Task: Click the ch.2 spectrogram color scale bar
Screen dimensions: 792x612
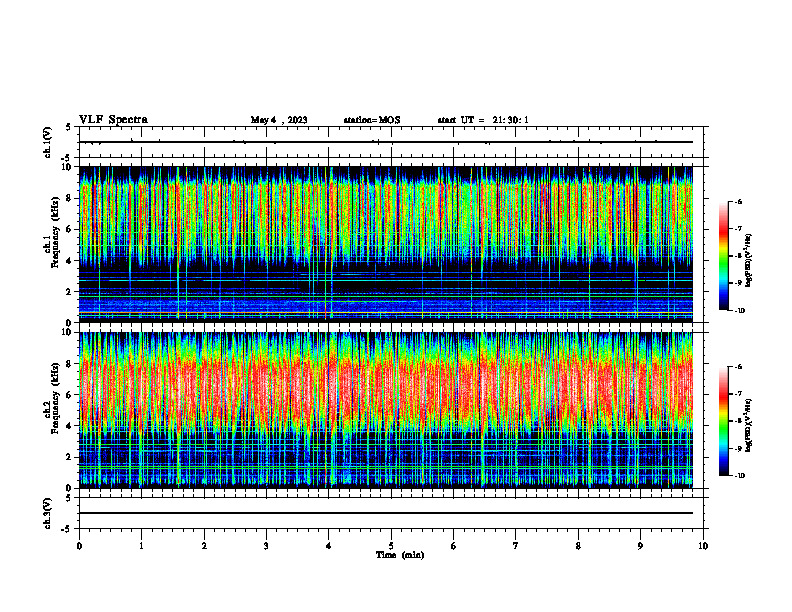Action: (724, 421)
